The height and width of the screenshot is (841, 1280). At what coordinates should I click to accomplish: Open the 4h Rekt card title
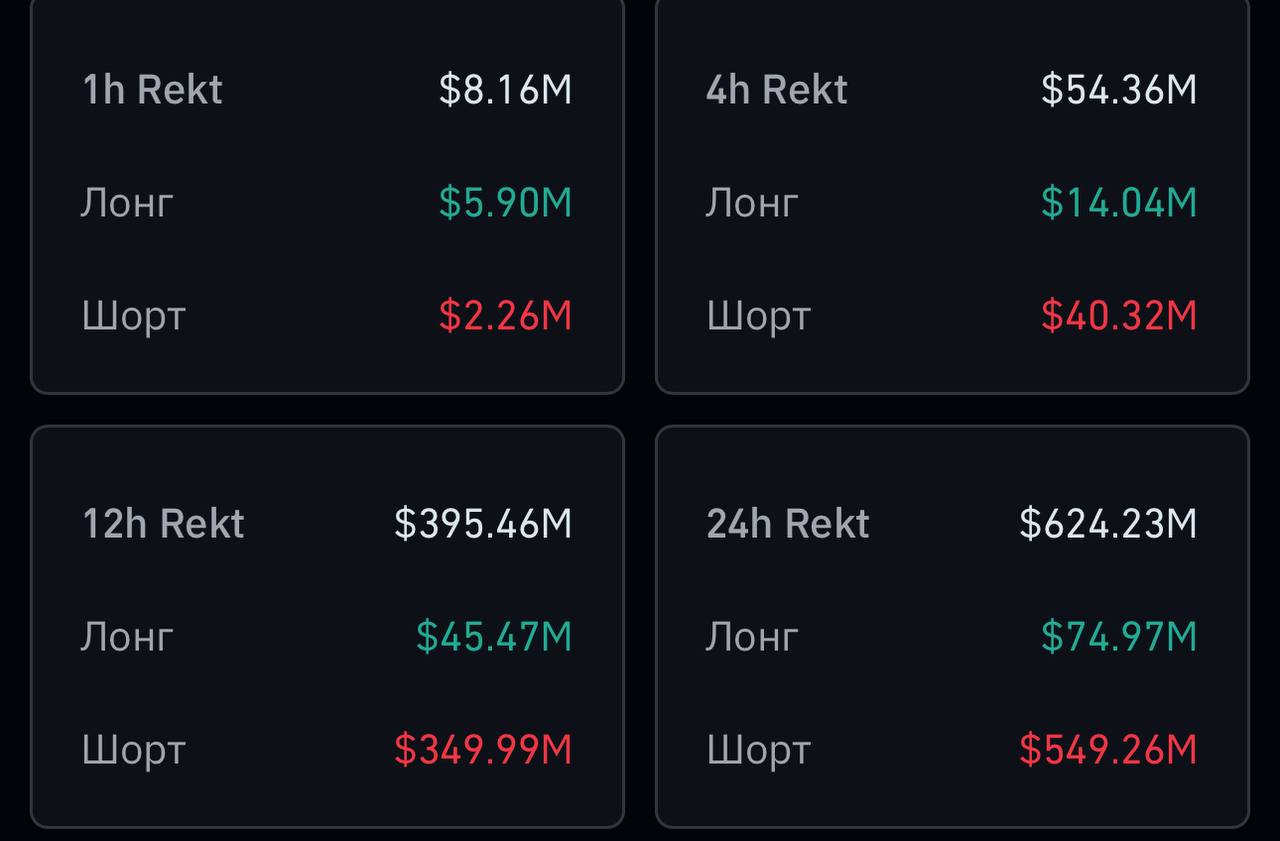[x=777, y=90]
